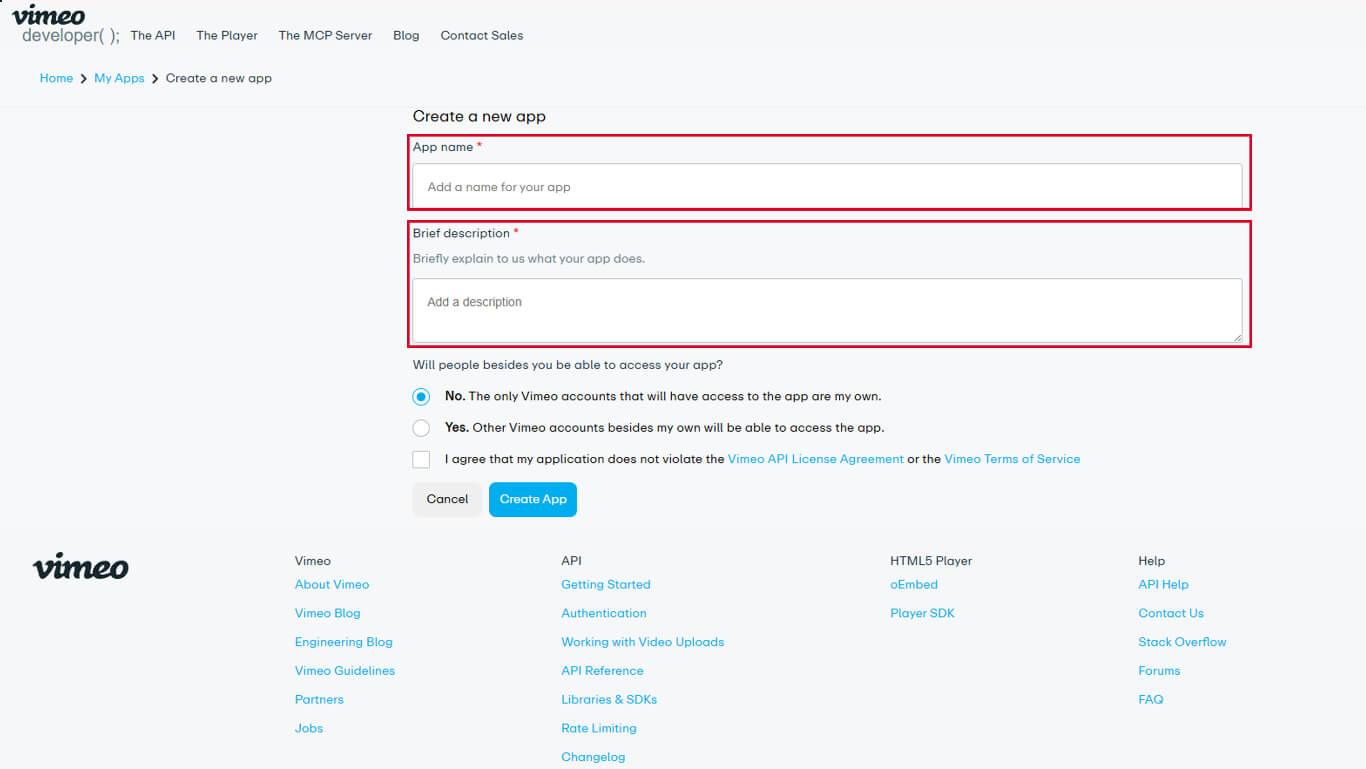Open The Player menu item
The image size is (1366, 769).
[227, 35]
